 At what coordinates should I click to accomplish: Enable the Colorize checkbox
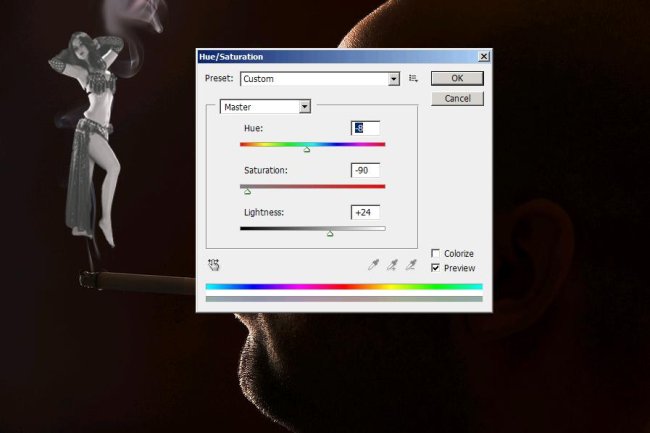(x=435, y=253)
